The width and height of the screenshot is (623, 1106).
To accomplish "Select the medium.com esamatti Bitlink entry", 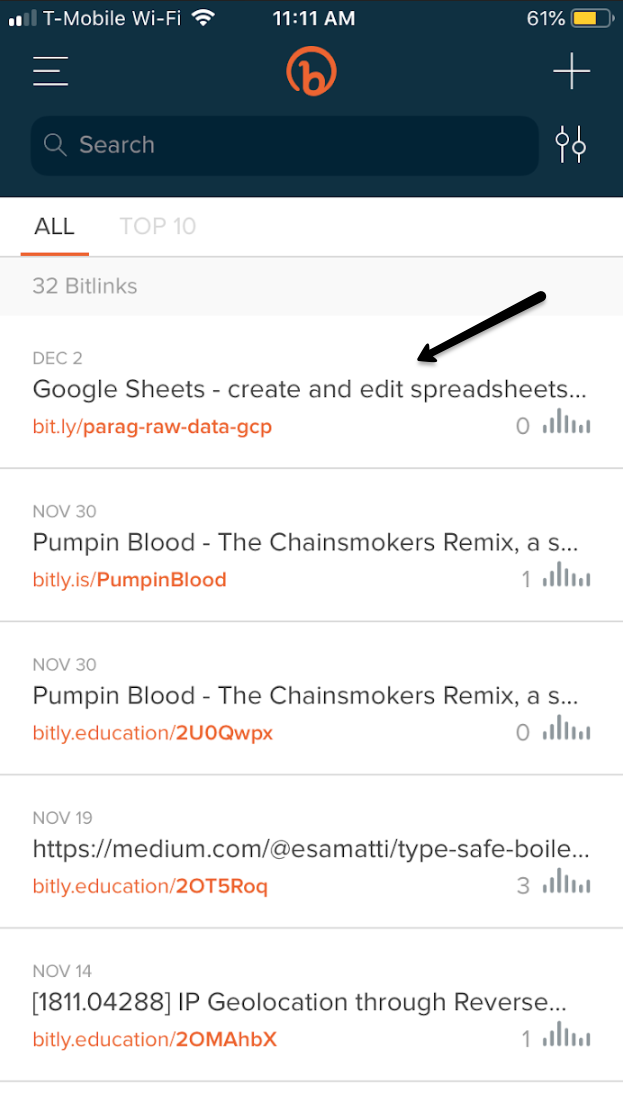I will click(311, 851).
